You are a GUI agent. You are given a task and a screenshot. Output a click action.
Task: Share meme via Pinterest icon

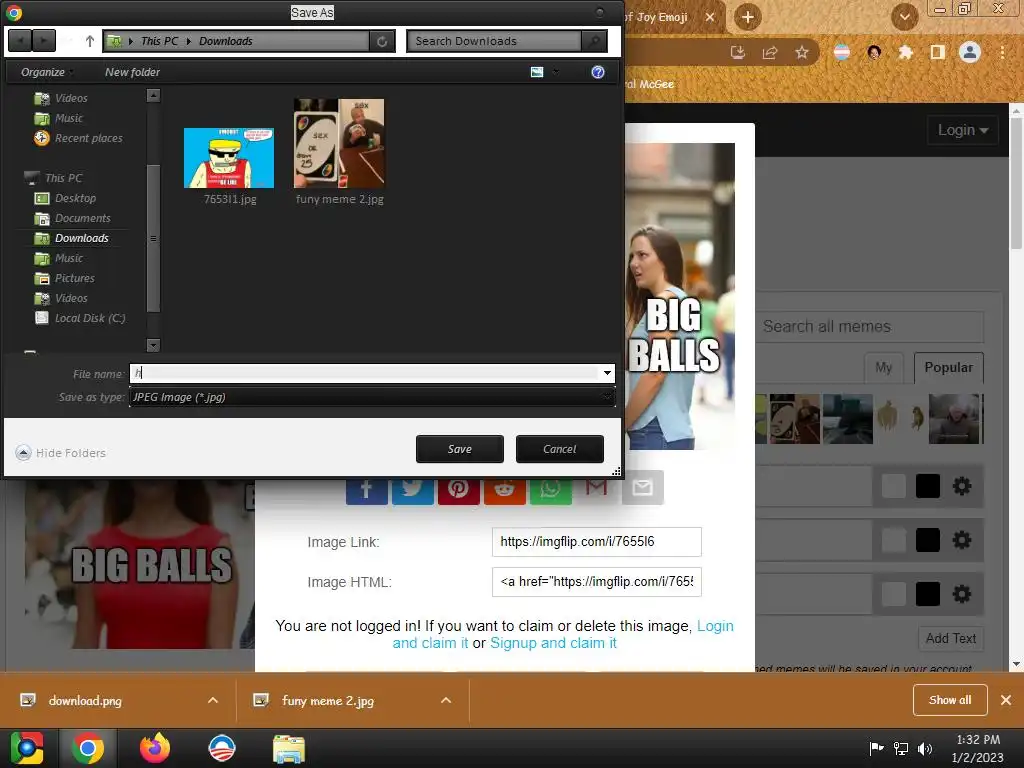tap(458, 488)
